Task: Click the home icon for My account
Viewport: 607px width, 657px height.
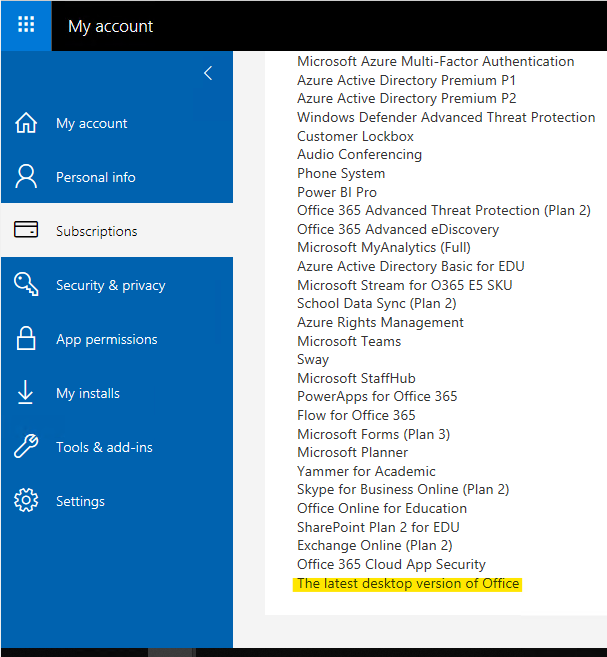Action: 26,123
